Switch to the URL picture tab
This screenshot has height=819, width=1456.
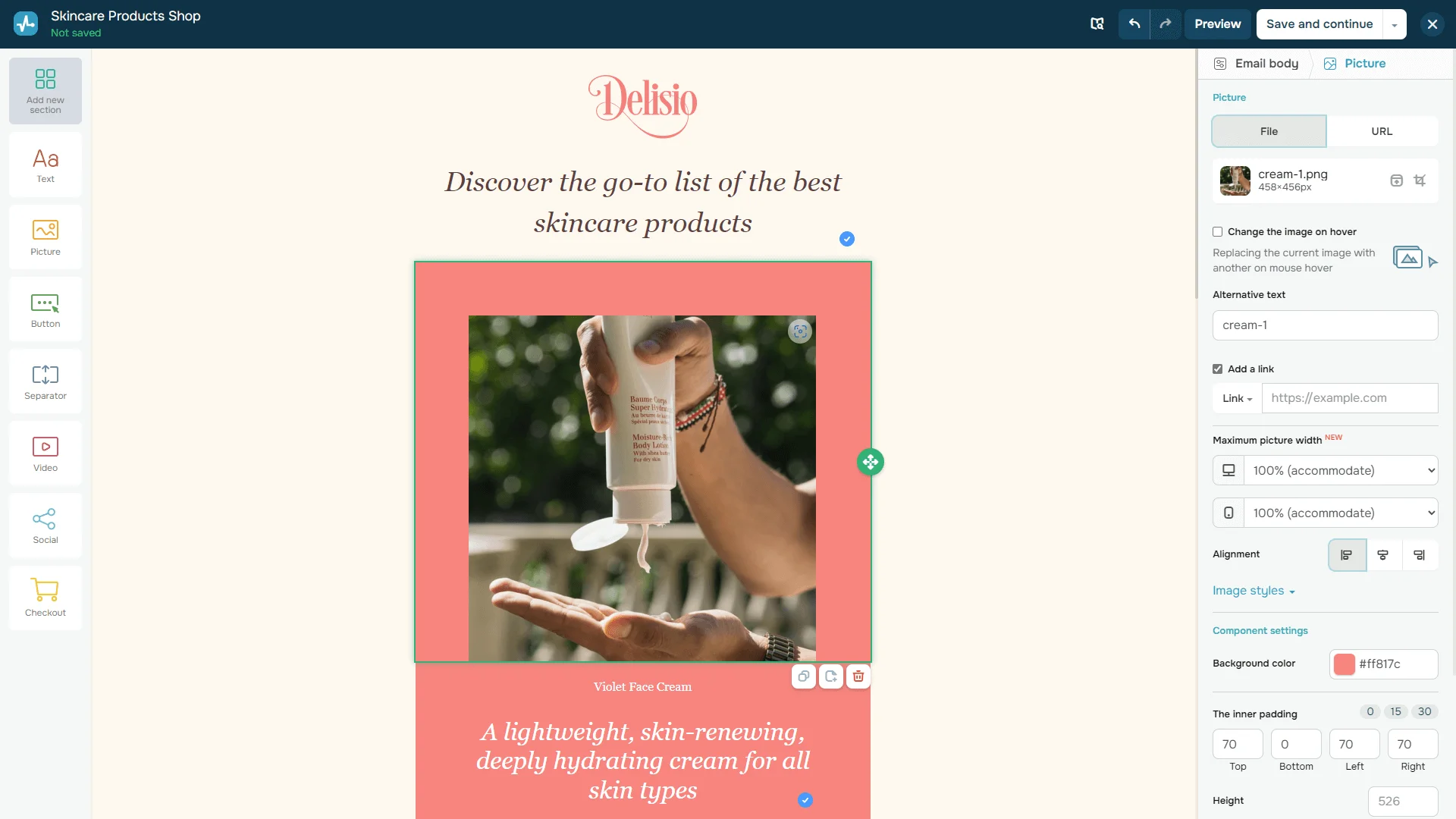tap(1382, 131)
